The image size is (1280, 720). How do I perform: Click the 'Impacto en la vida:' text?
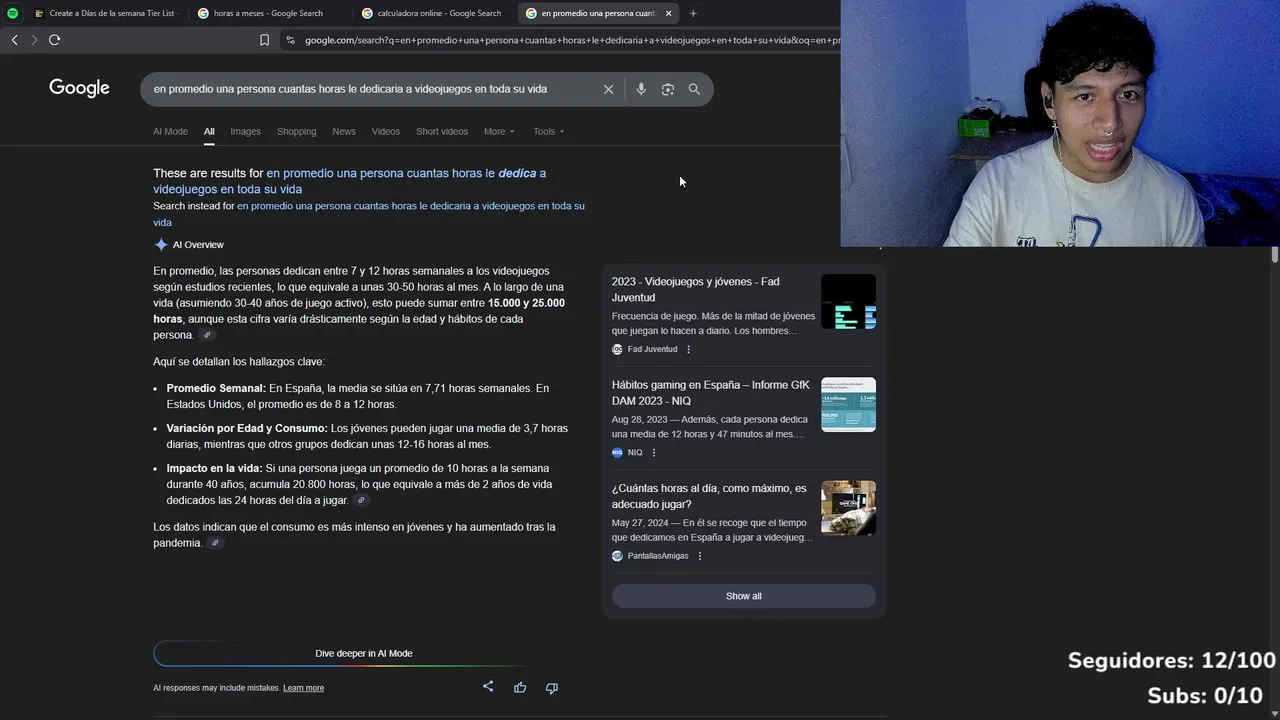(x=214, y=468)
